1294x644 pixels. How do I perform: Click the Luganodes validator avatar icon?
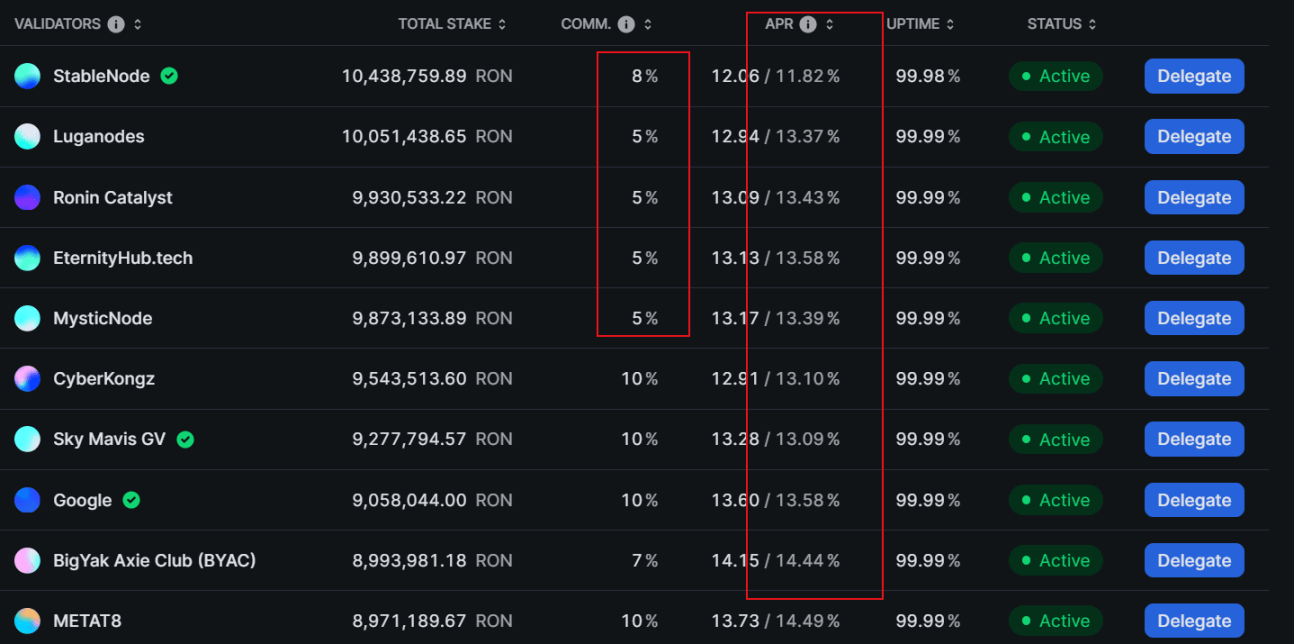click(x=27, y=137)
